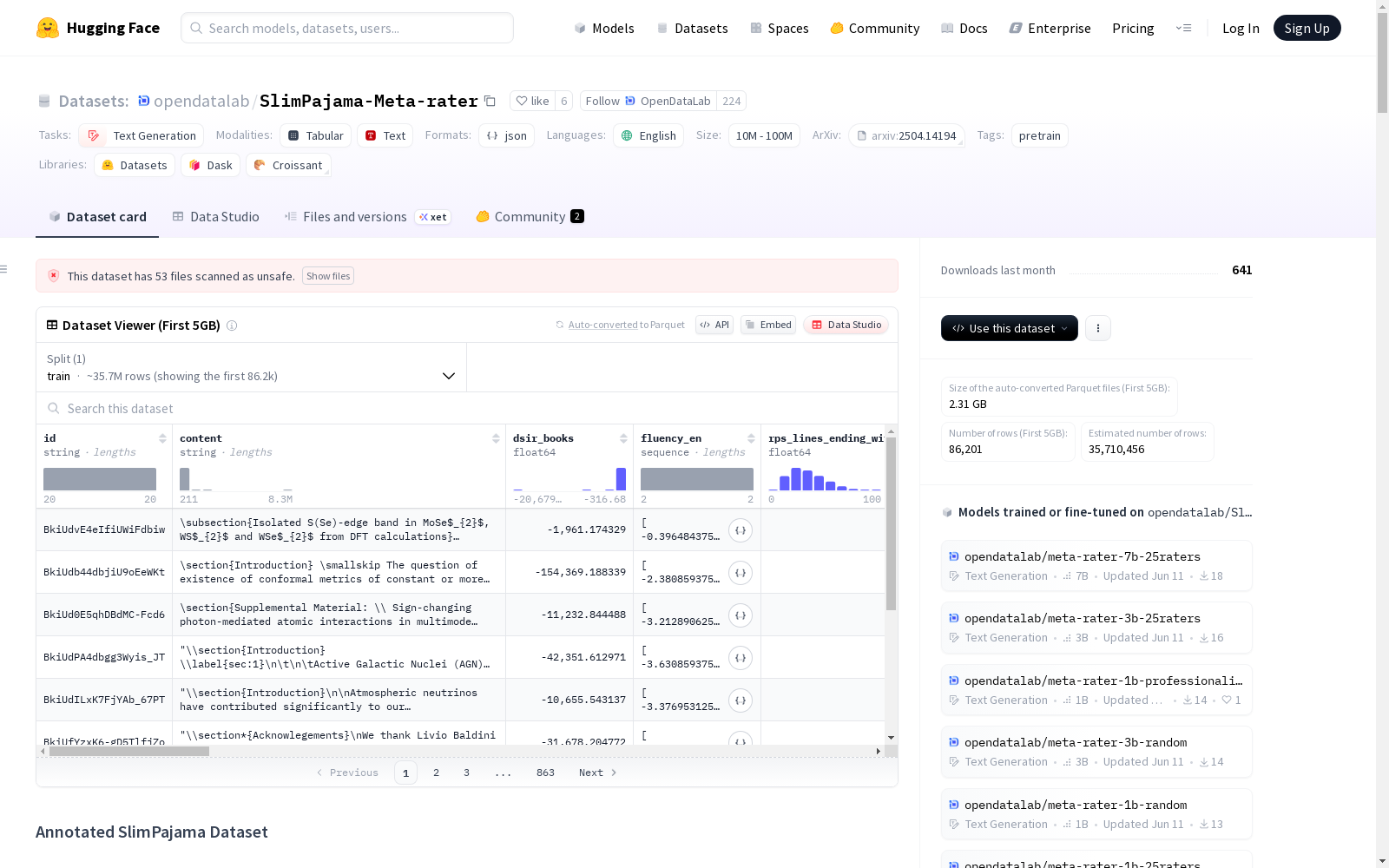
Task: Expand the train split dropdown
Action: 252,367
